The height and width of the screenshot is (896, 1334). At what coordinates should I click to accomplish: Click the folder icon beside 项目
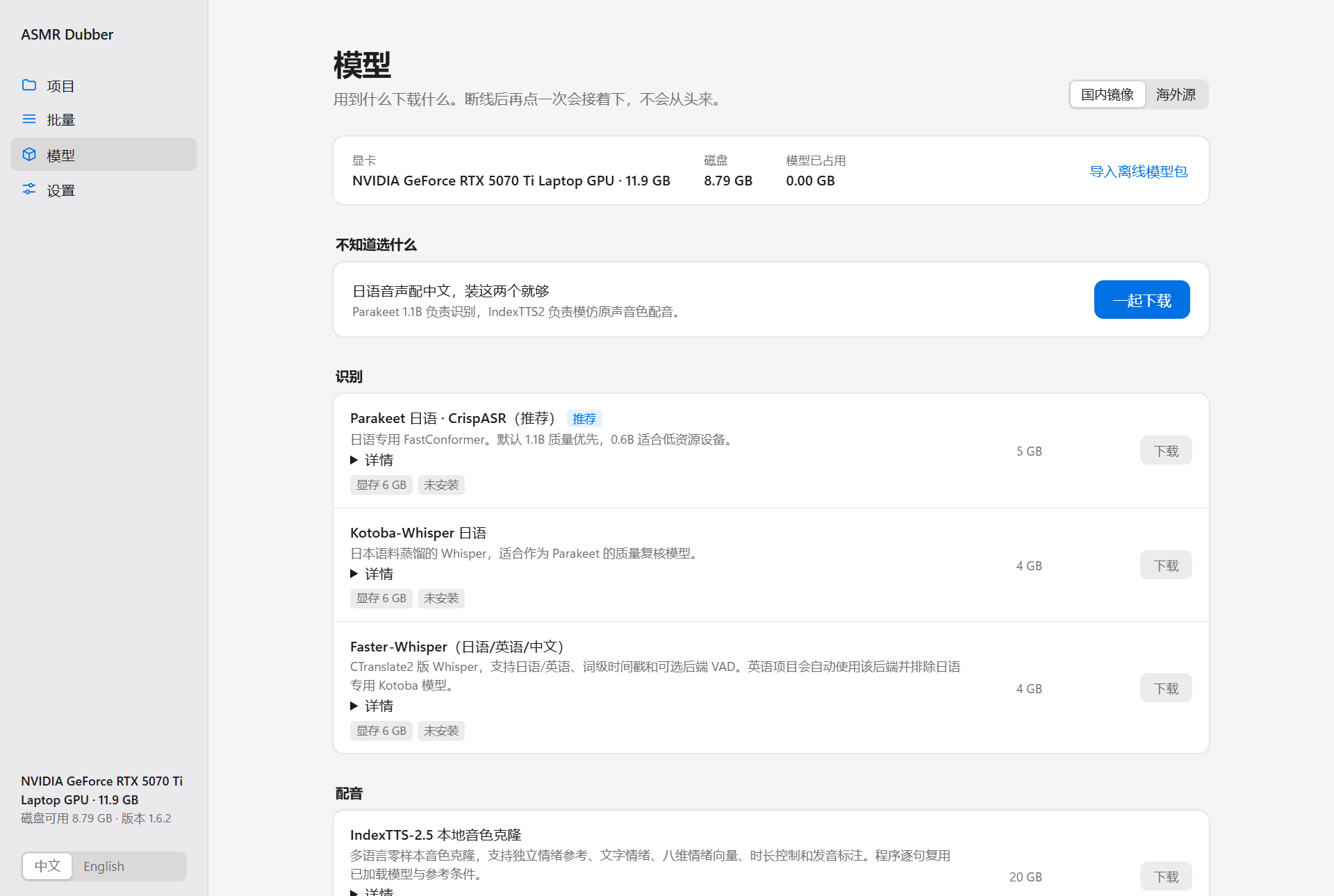click(29, 85)
